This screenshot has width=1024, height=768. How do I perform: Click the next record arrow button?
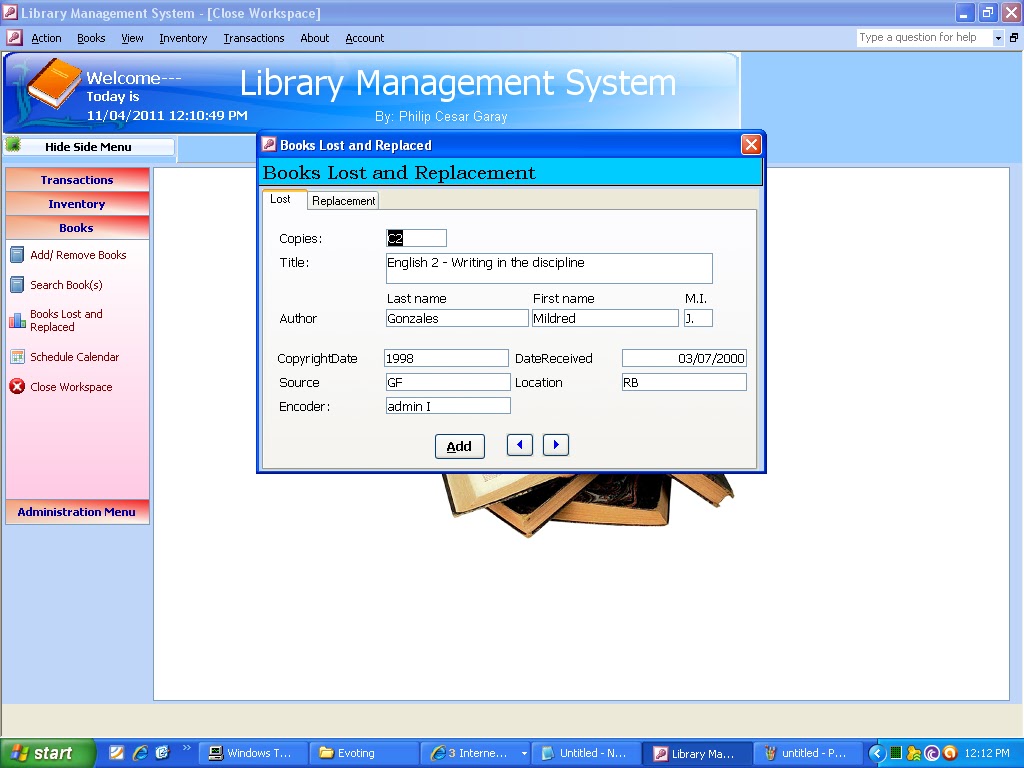click(x=556, y=445)
